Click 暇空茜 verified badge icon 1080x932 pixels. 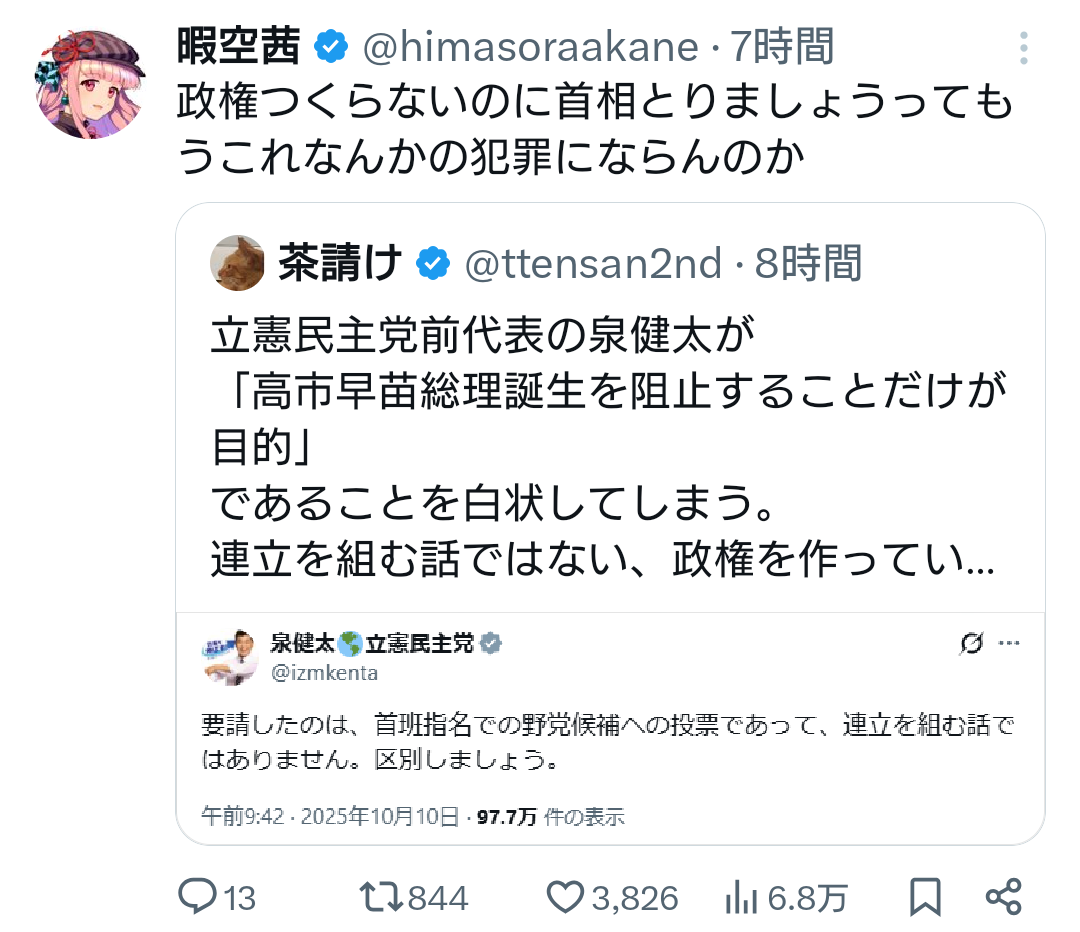coord(331,45)
